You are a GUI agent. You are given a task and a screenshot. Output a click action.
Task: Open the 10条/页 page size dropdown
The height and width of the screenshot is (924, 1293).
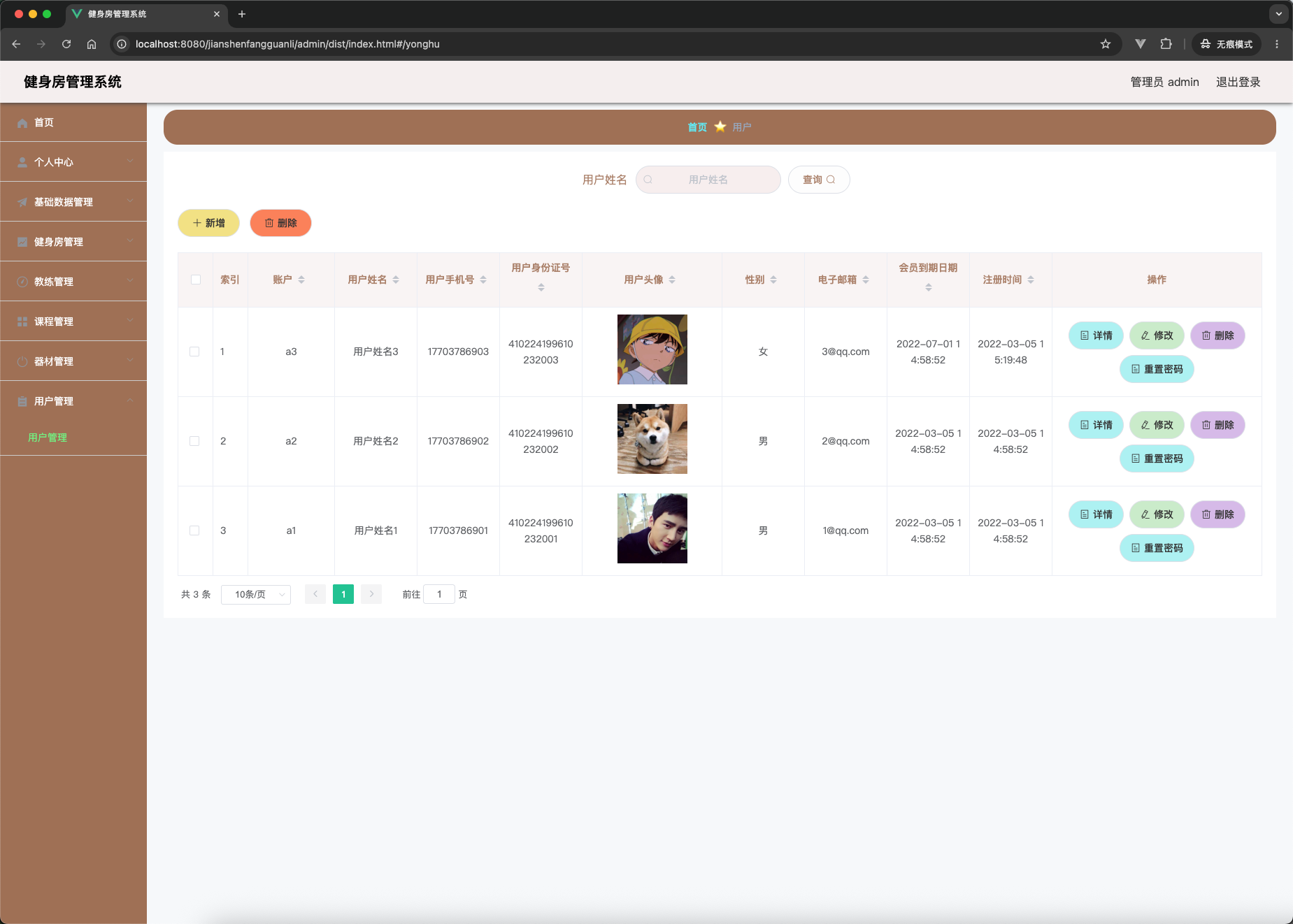click(256, 594)
